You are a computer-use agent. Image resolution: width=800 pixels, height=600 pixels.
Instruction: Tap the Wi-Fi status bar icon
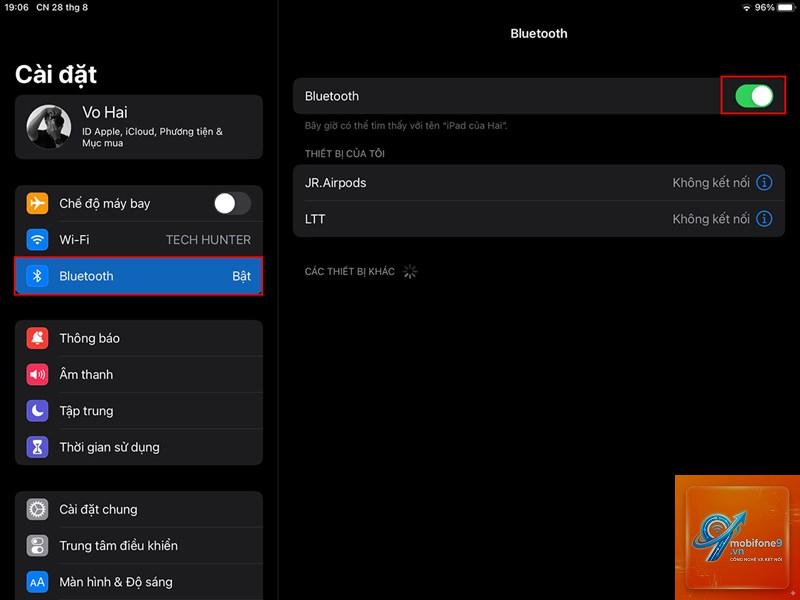(746, 8)
